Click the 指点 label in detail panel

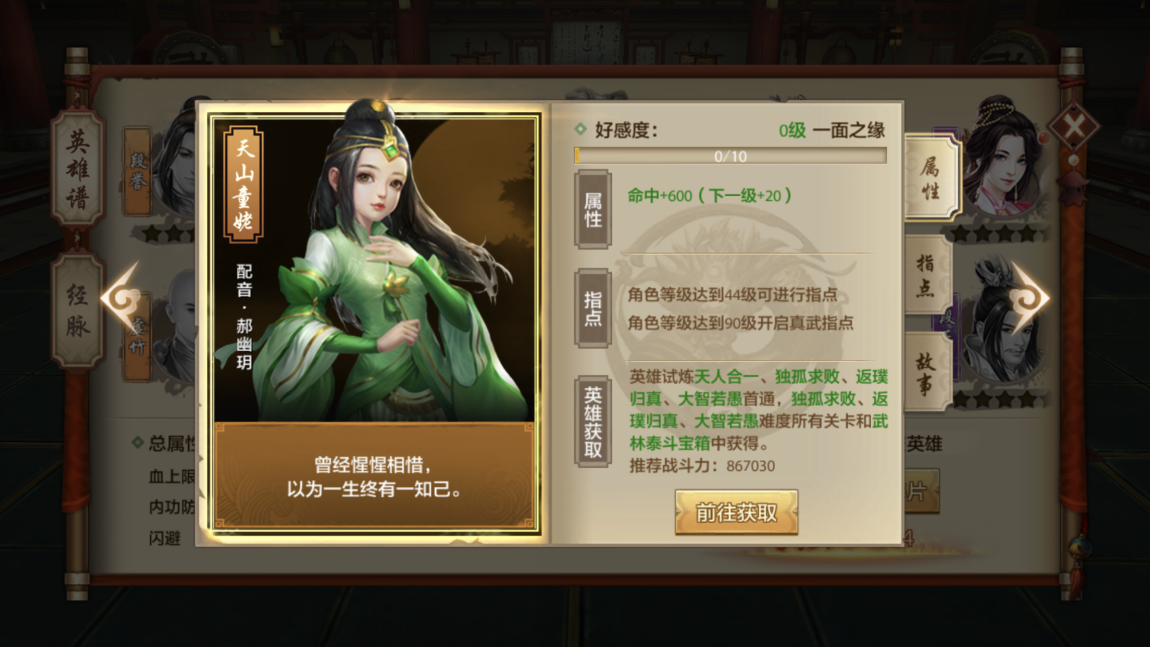593,308
